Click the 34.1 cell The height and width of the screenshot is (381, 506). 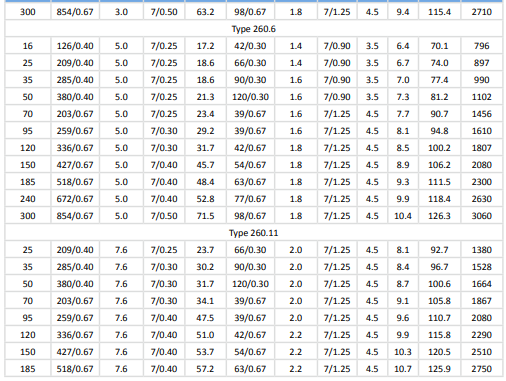(205, 301)
